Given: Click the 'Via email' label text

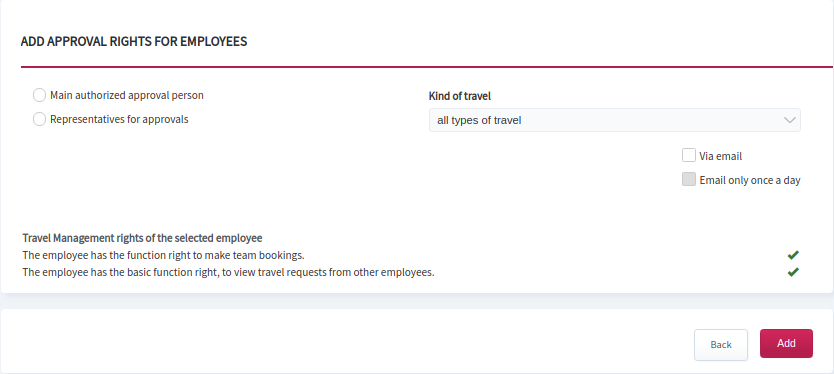Looking at the screenshot, I should click(x=721, y=156).
